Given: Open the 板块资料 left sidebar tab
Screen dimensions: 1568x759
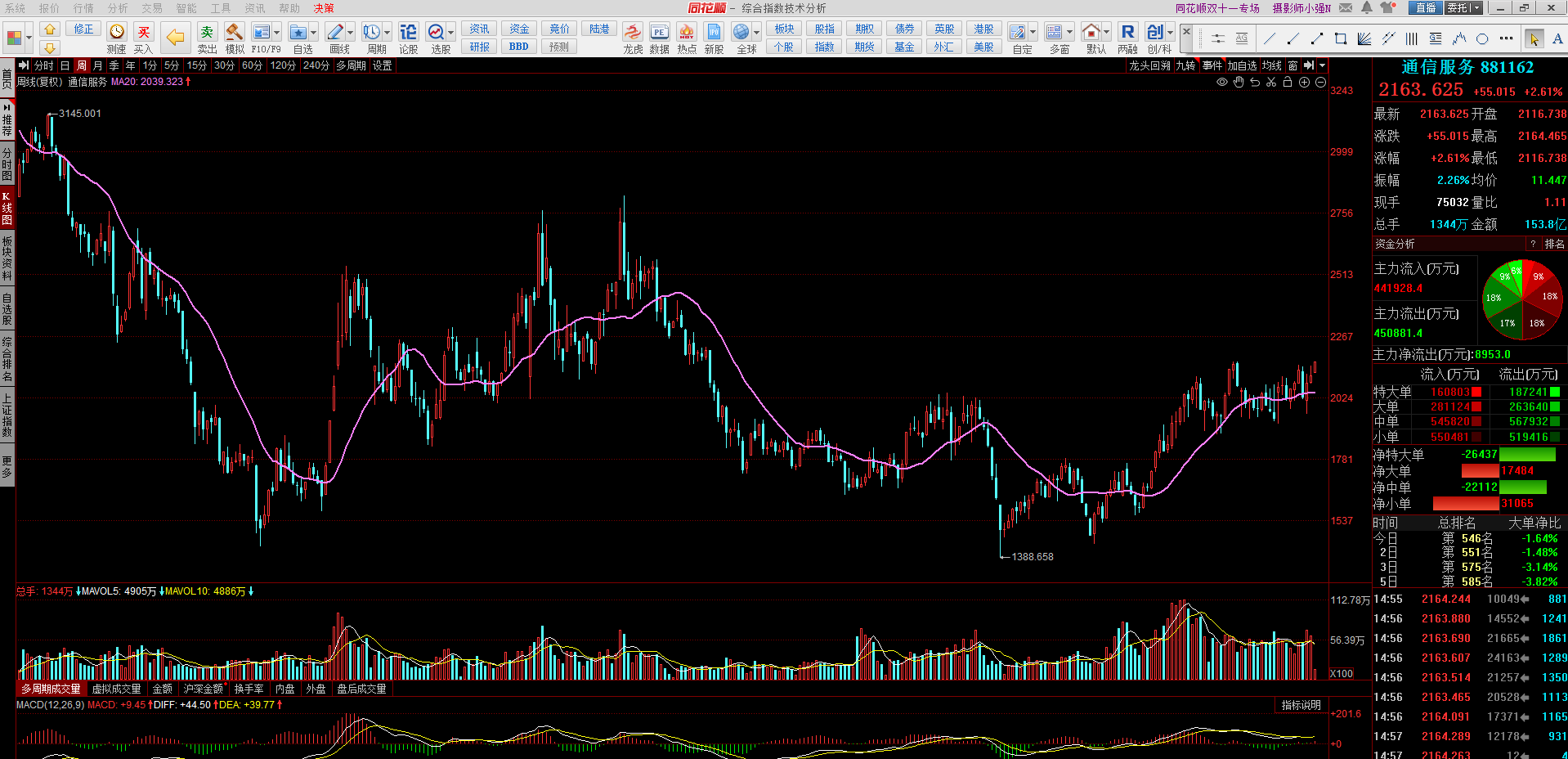Looking at the screenshot, I should coord(7,258).
